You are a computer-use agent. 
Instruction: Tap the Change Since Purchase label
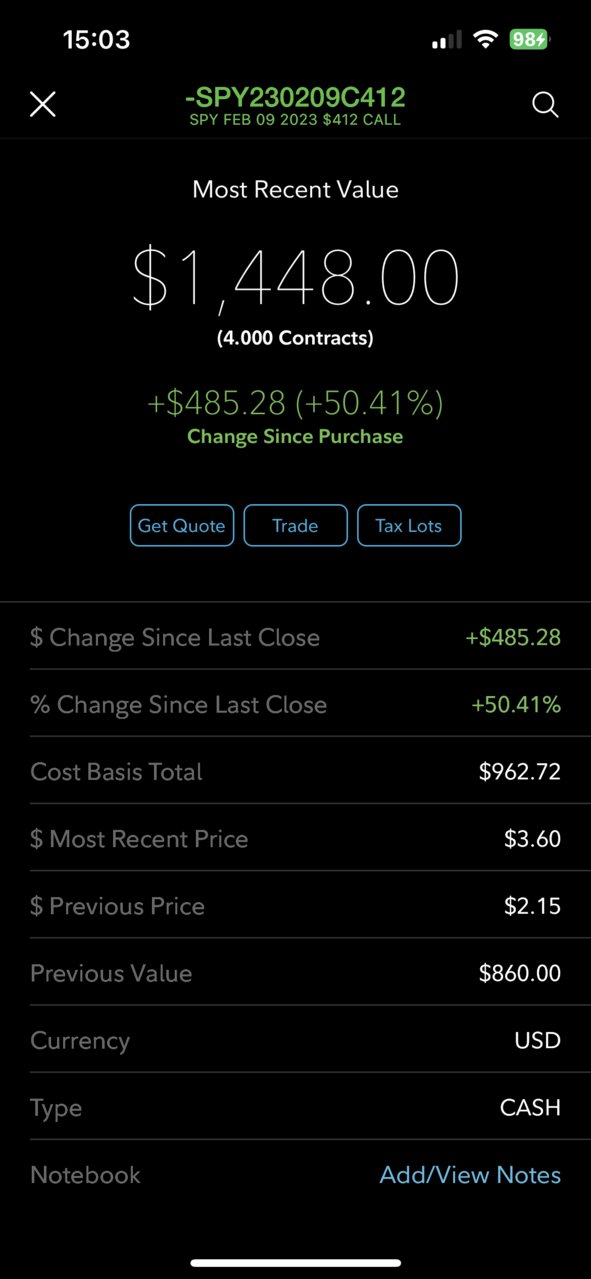pos(295,437)
